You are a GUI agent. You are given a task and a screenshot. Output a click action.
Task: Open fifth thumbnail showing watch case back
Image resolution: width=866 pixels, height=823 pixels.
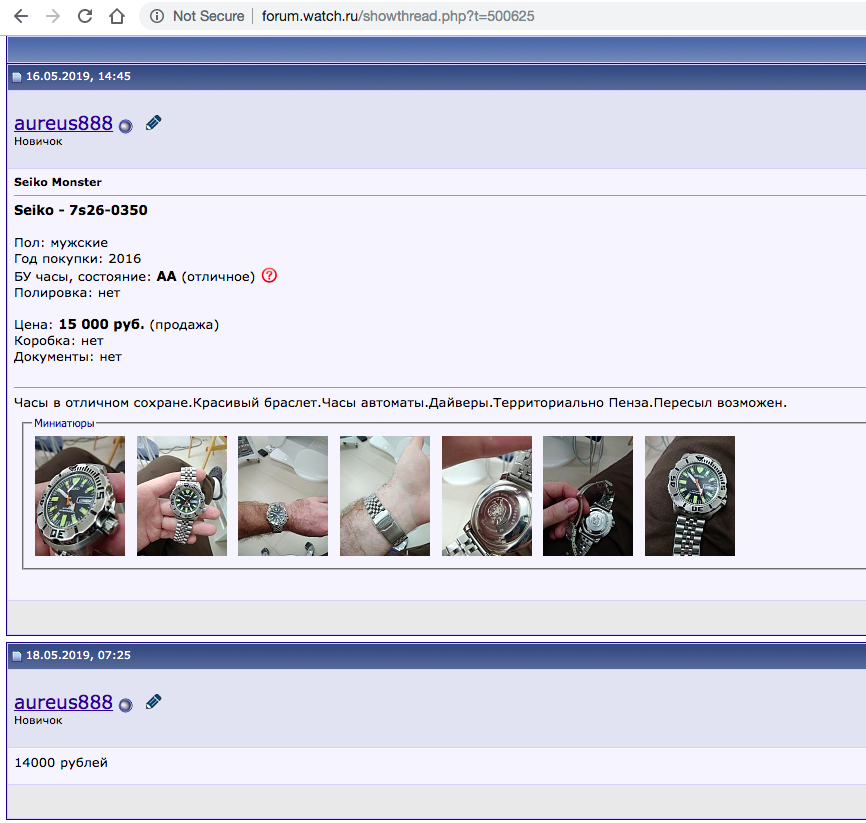click(487, 496)
